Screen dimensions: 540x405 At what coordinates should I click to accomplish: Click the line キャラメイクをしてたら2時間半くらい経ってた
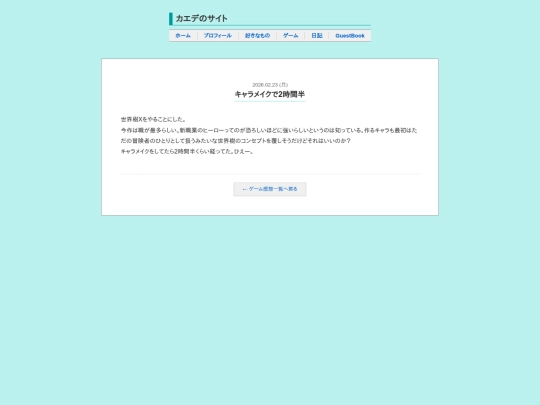coord(187,152)
